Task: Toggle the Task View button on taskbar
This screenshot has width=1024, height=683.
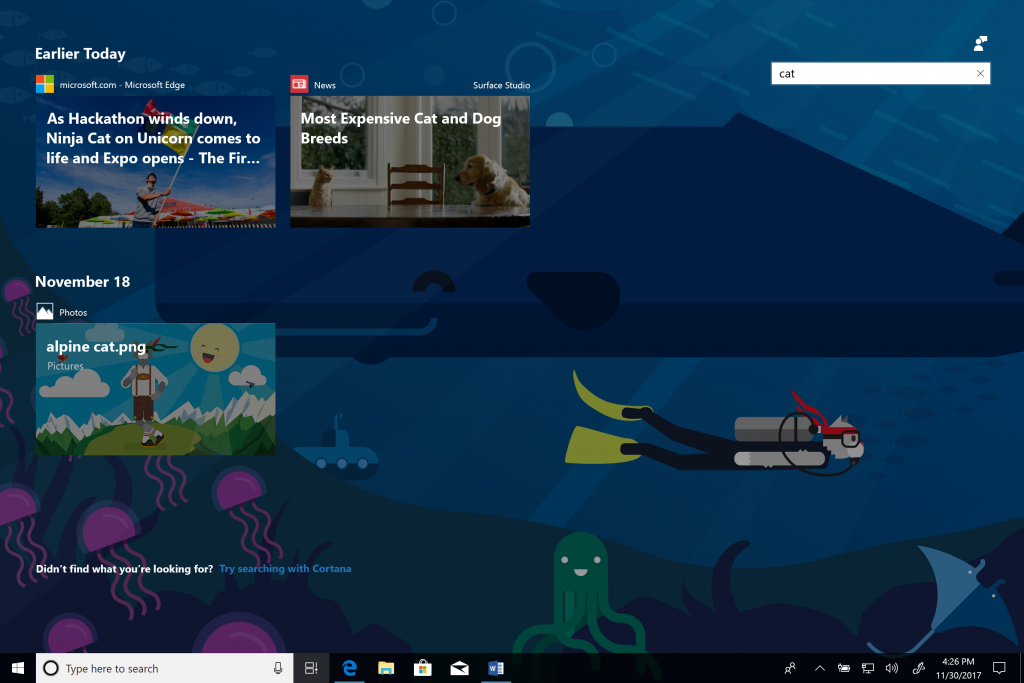Action: (x=311, y=668)
